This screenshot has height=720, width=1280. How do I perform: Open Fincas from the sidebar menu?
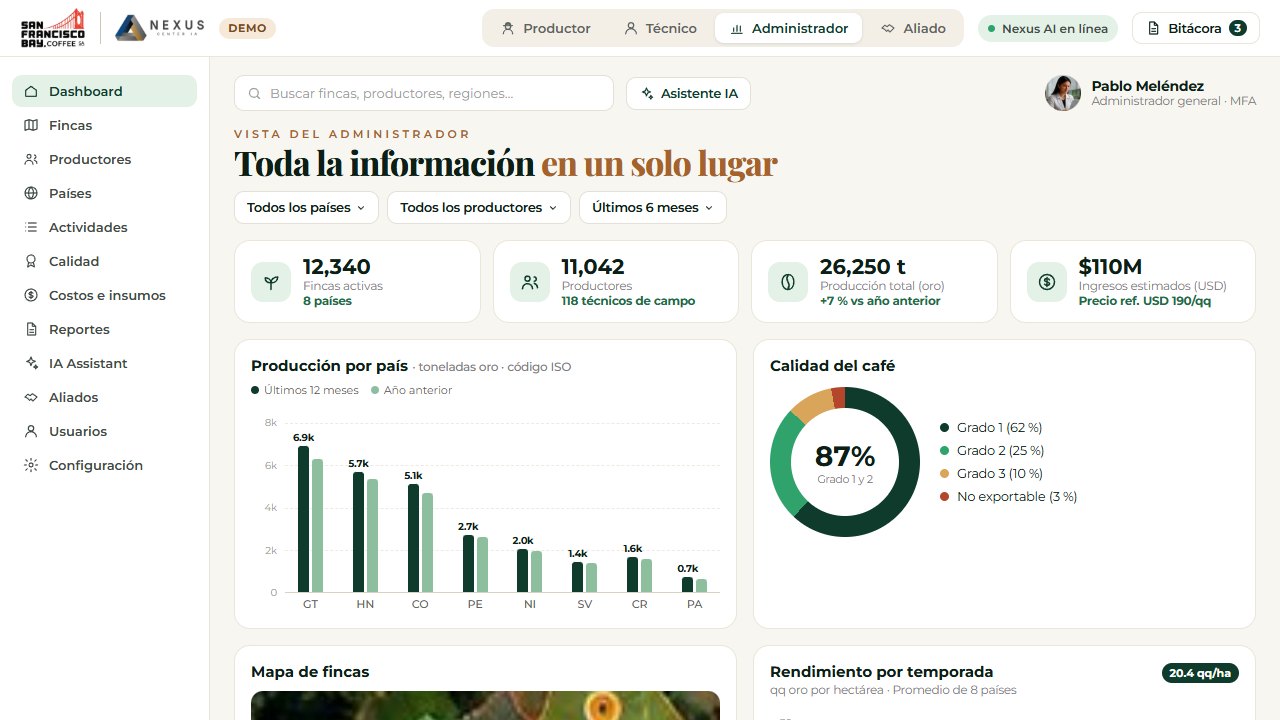[x=104, y=125]
